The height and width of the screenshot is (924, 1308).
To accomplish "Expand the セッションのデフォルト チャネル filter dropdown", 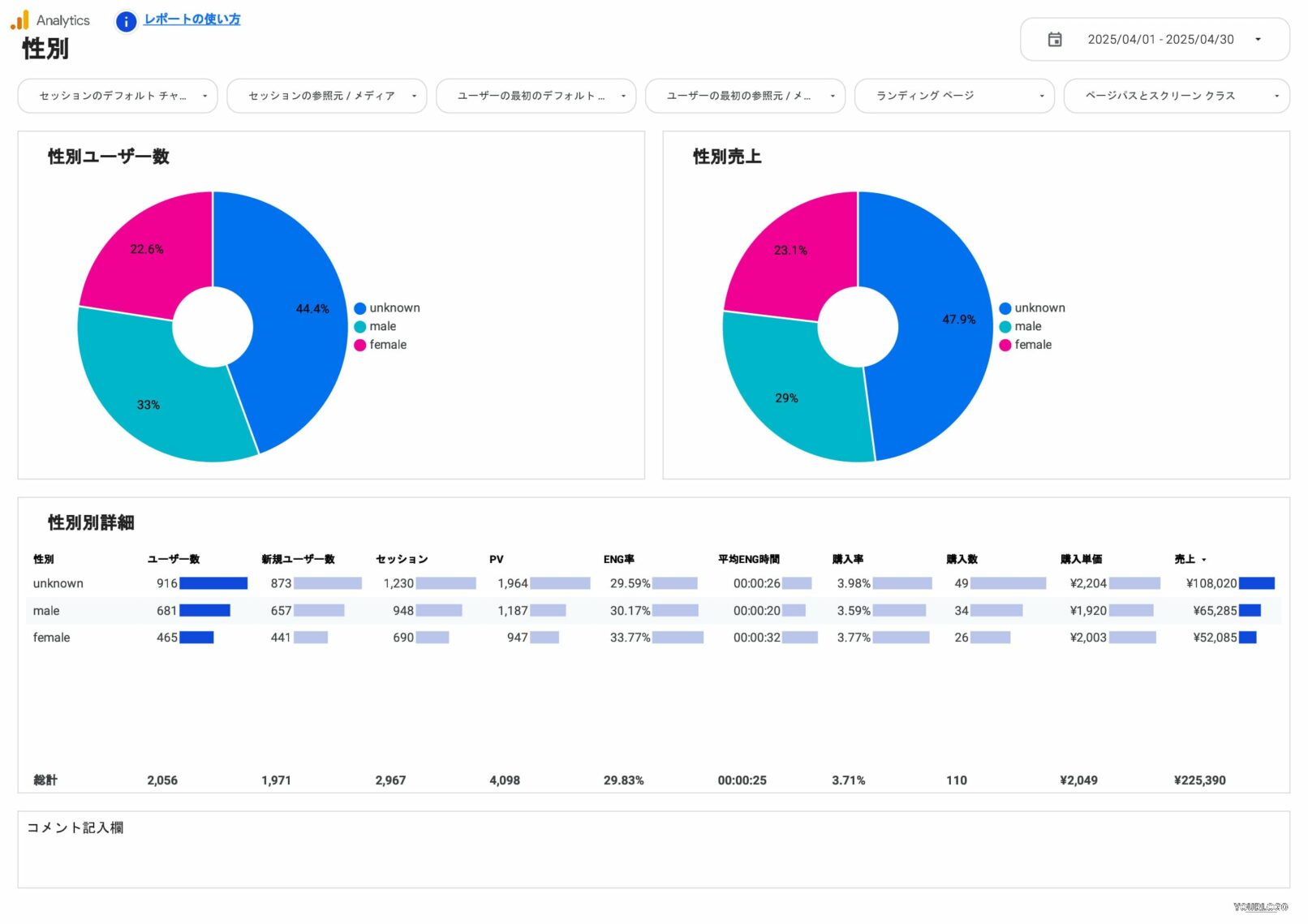I will [x=118, y=96].
